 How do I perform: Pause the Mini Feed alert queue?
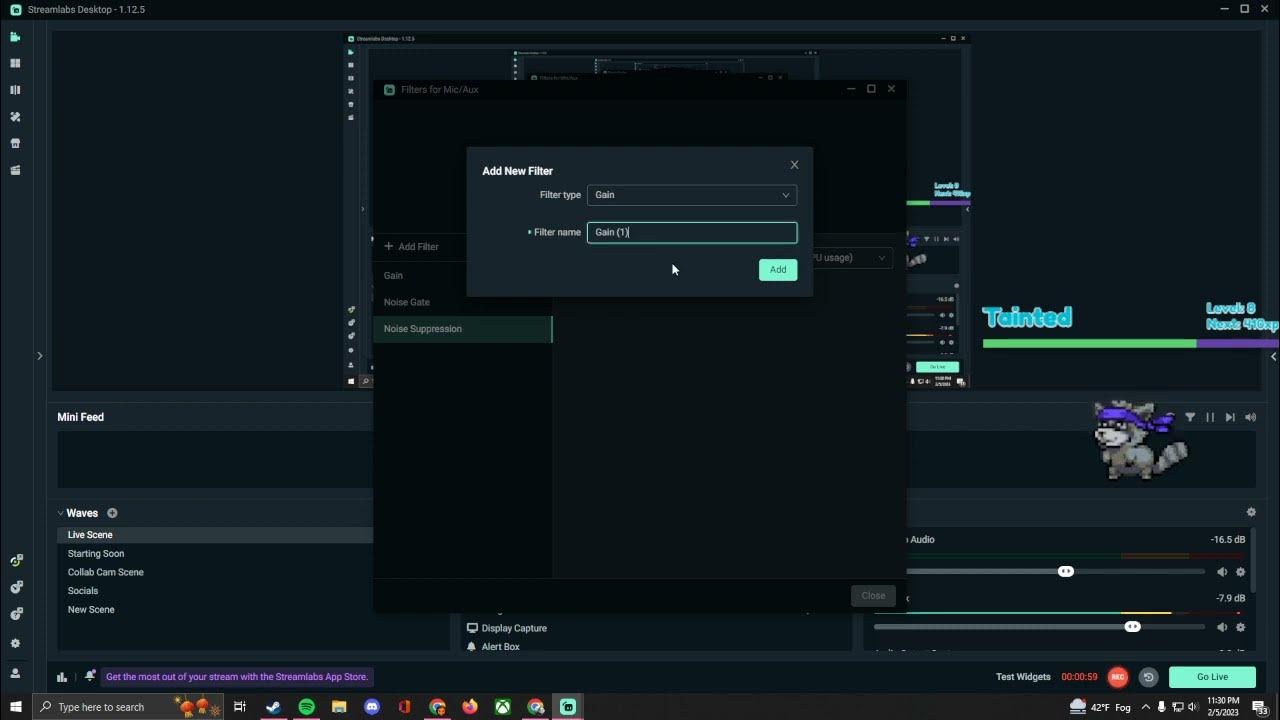tap(1210, 417)
